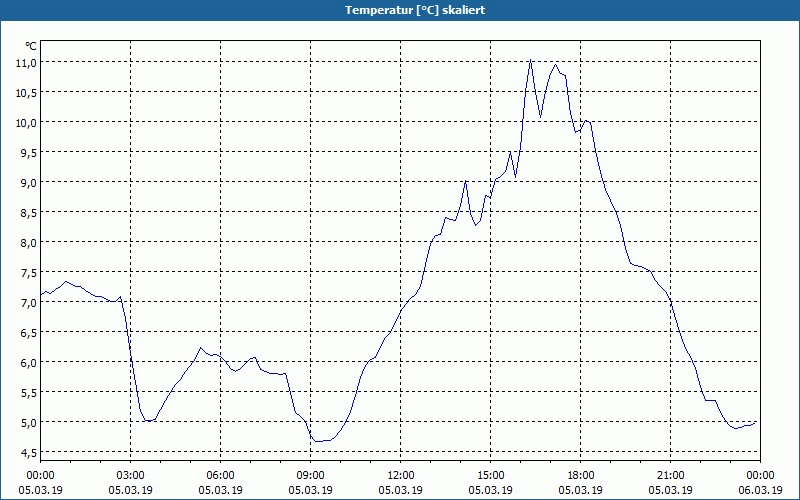This screenshot has height=500, width=800.
Task: Select the 11,0 y-axis label
Action: pos(27,62)
